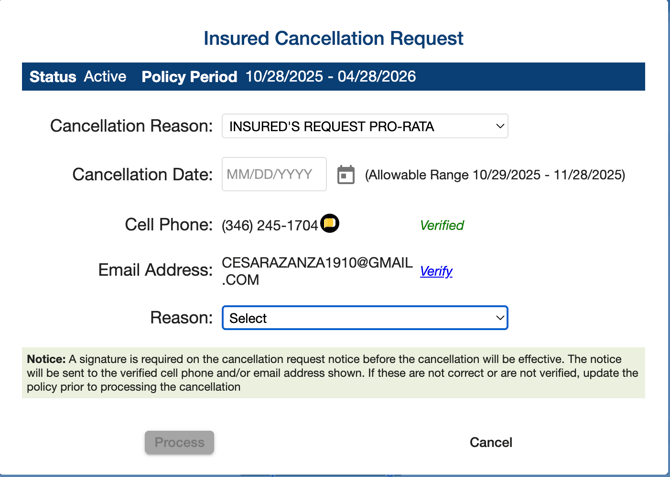Click the 'Cancellation Reason:' label

(132, 126)
